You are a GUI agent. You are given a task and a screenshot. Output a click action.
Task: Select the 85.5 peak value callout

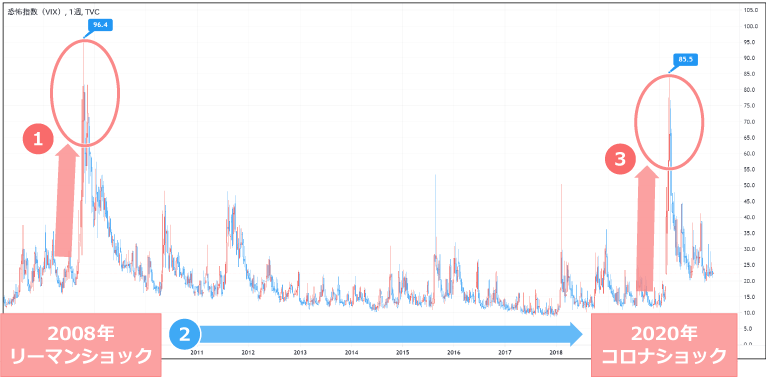point(684,60)
